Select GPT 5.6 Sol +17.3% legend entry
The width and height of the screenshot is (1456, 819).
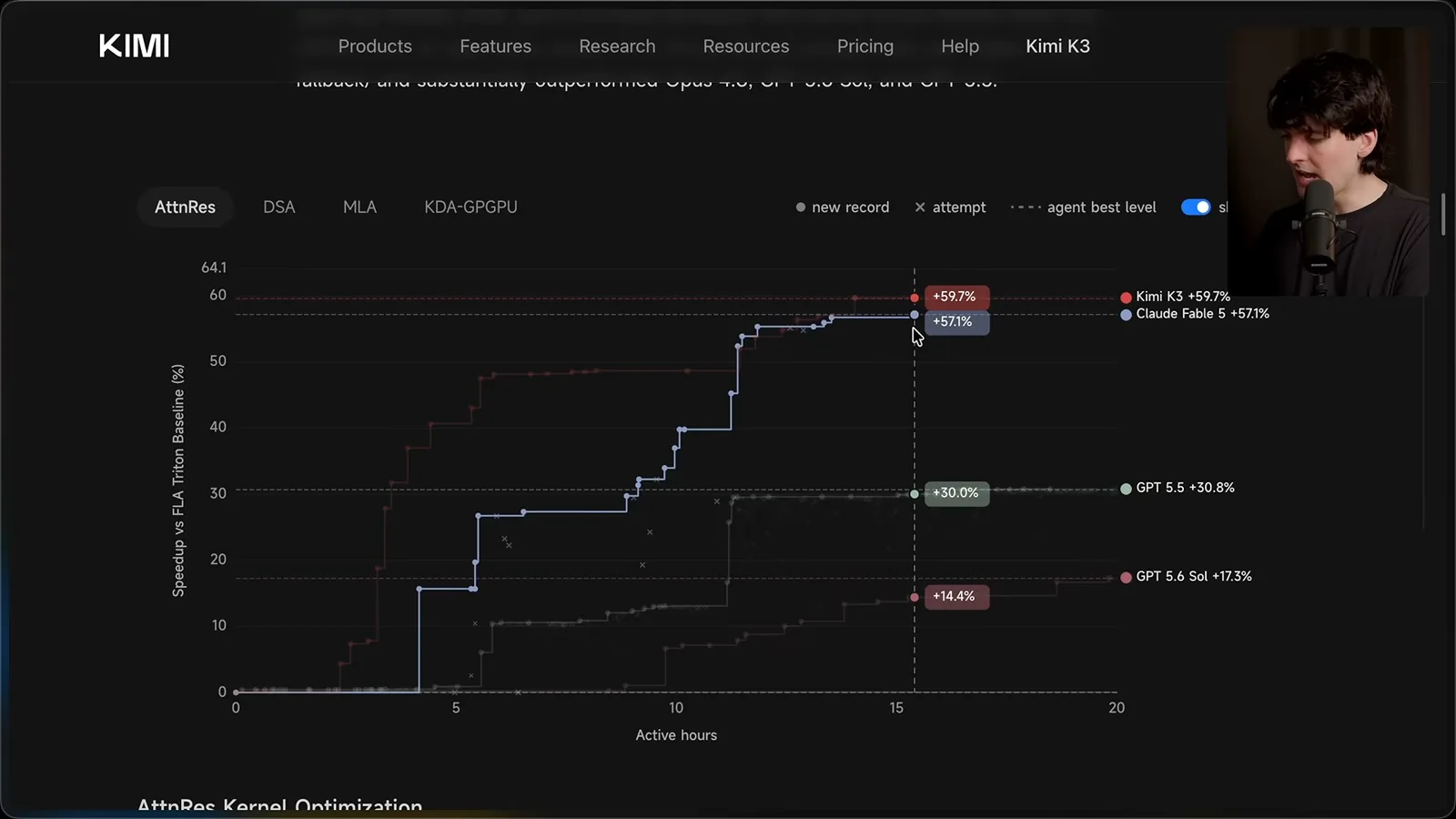point(1186,577)
